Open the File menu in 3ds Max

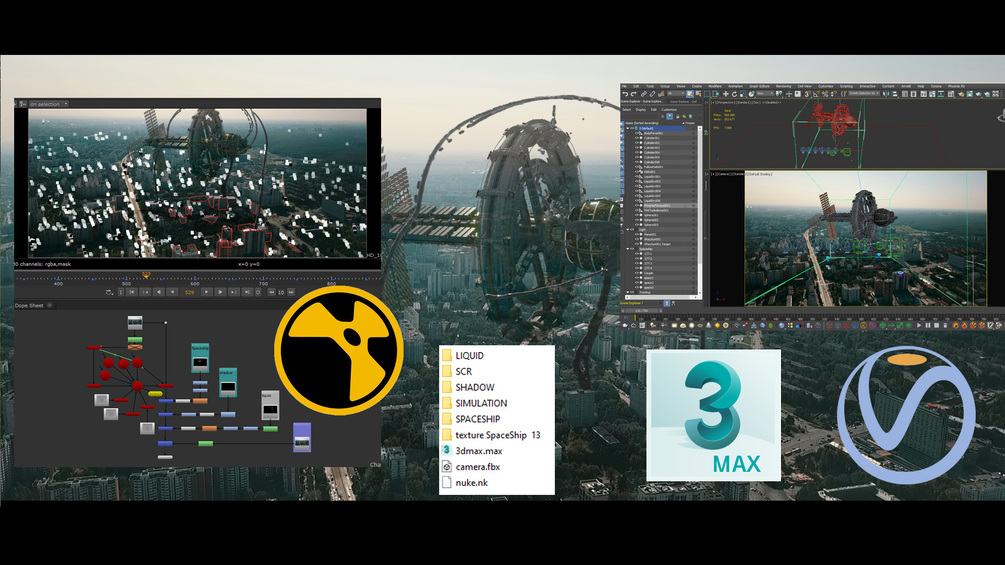[624, 86]
